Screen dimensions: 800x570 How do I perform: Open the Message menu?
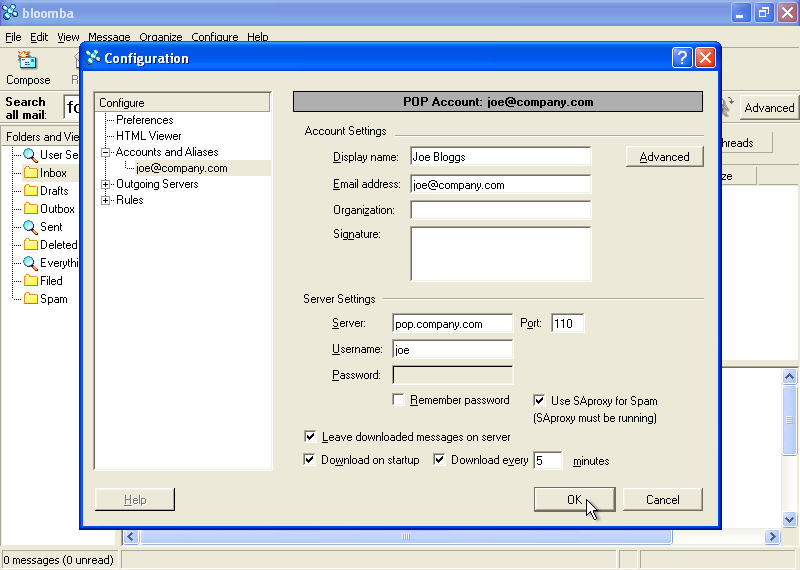[109, 37]
